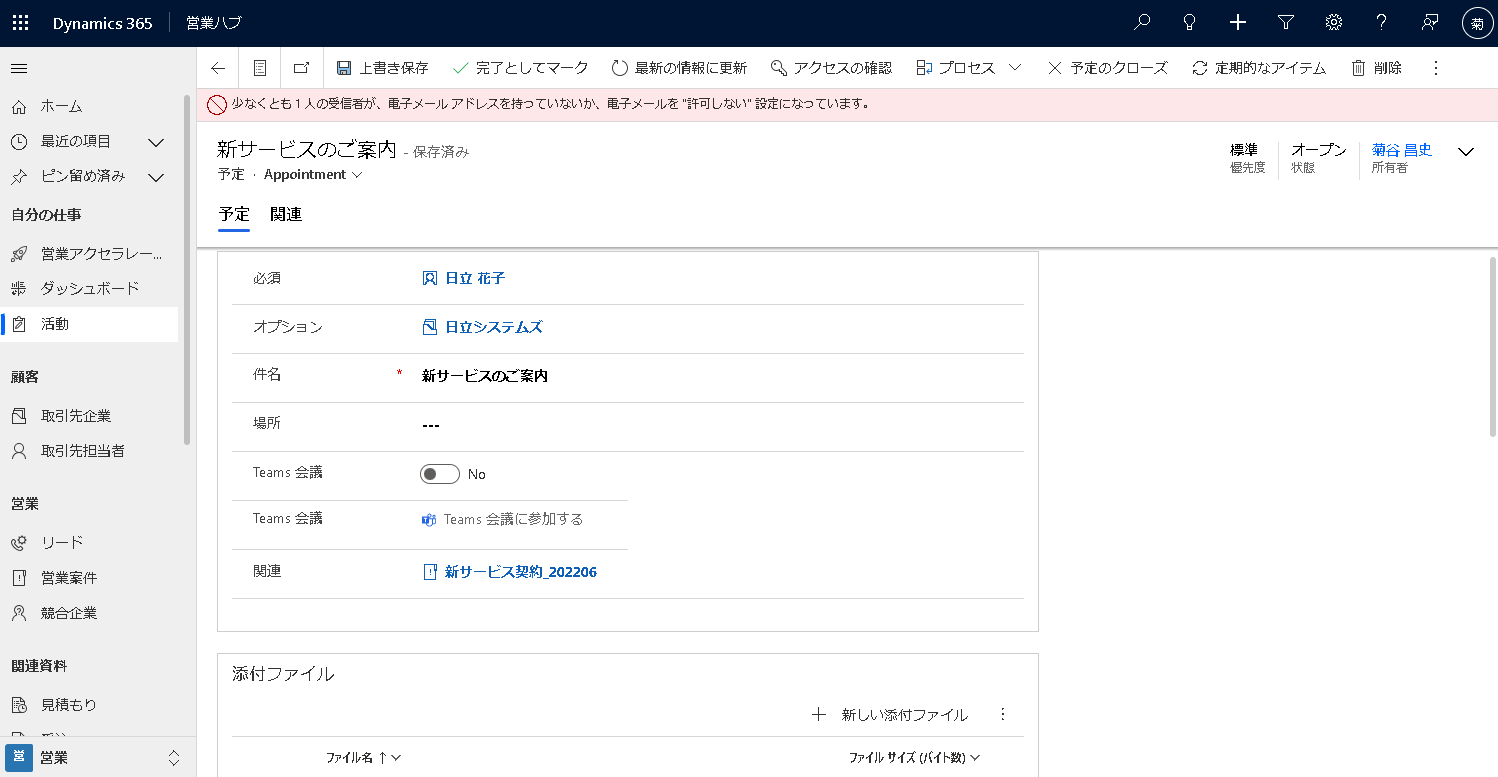Image resolution: width=1498 pixels, height=777 pixels.
Task: Open record in new window icon
Action: (301, 68)
